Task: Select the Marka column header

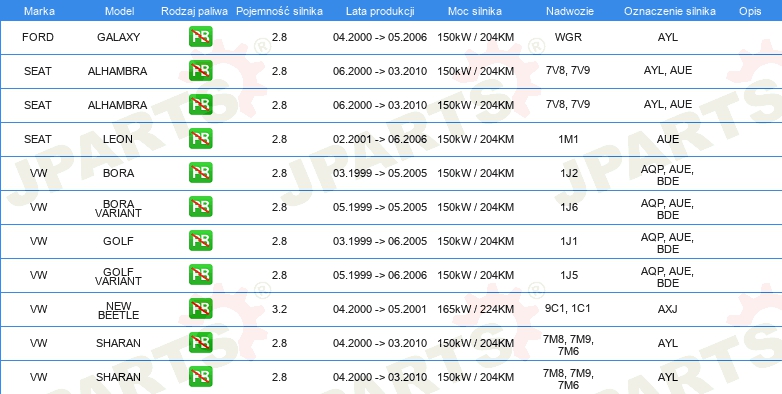Action: 39,11
